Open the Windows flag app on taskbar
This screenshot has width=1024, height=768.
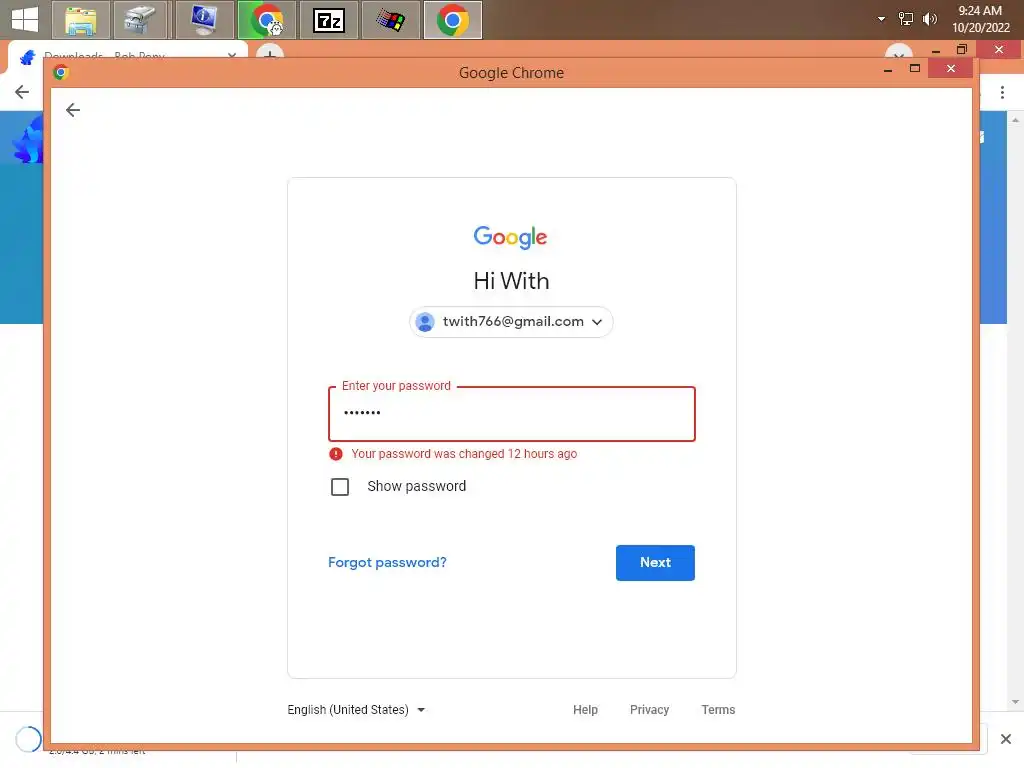(x=390, y=20)
